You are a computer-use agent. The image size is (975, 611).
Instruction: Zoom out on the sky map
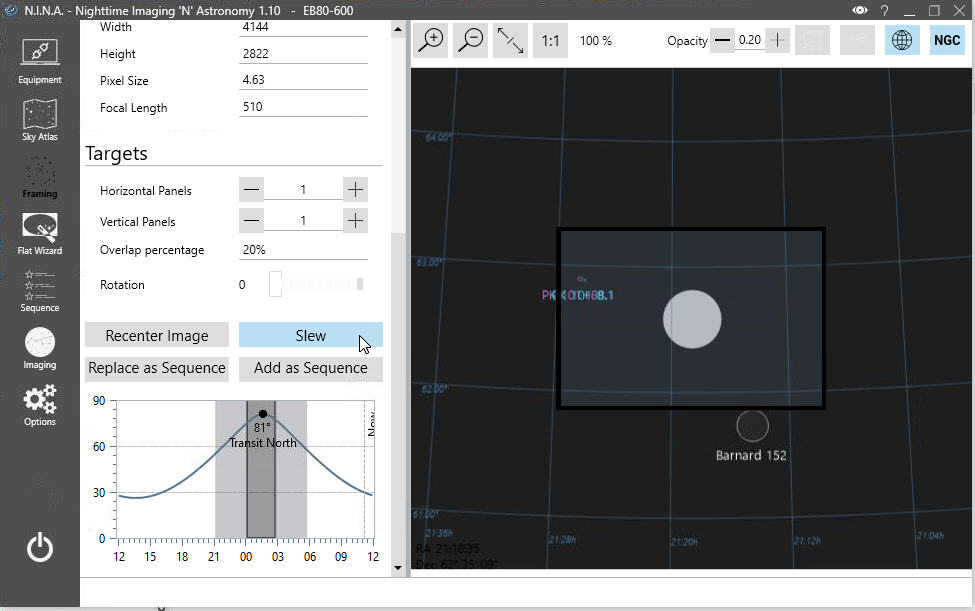point(471,41)
